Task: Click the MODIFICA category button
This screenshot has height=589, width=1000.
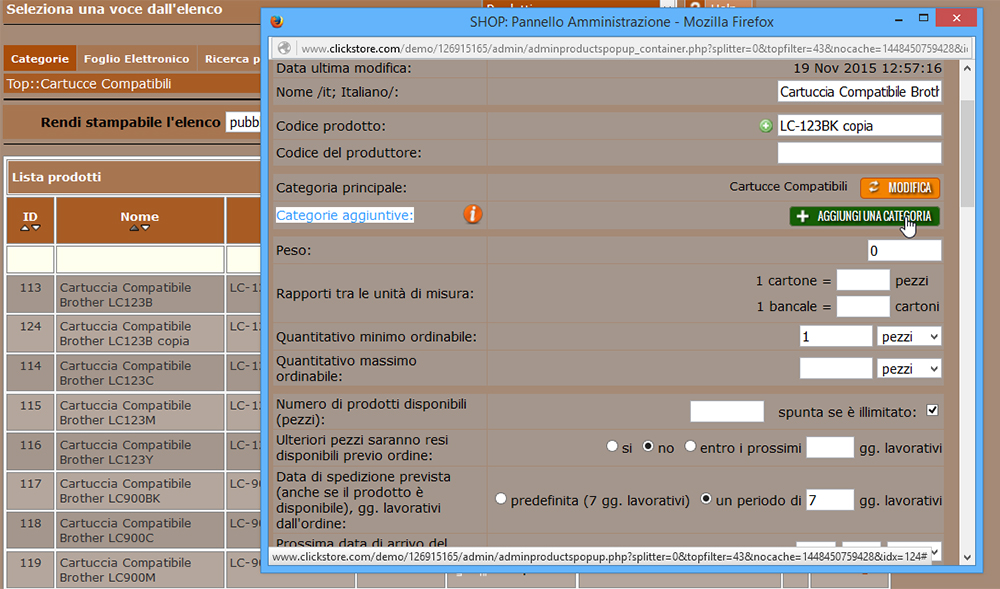Action: click(x=900, y=187)
